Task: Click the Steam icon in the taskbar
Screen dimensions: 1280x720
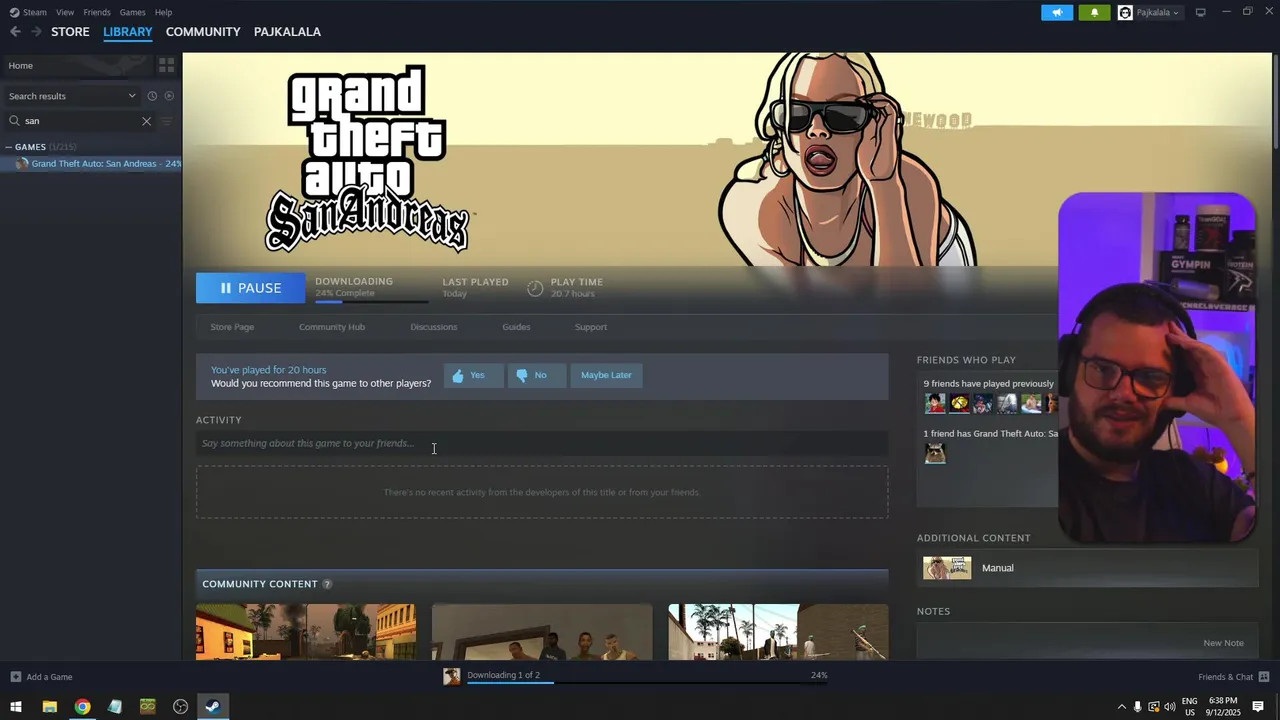Action: [213, 707]
